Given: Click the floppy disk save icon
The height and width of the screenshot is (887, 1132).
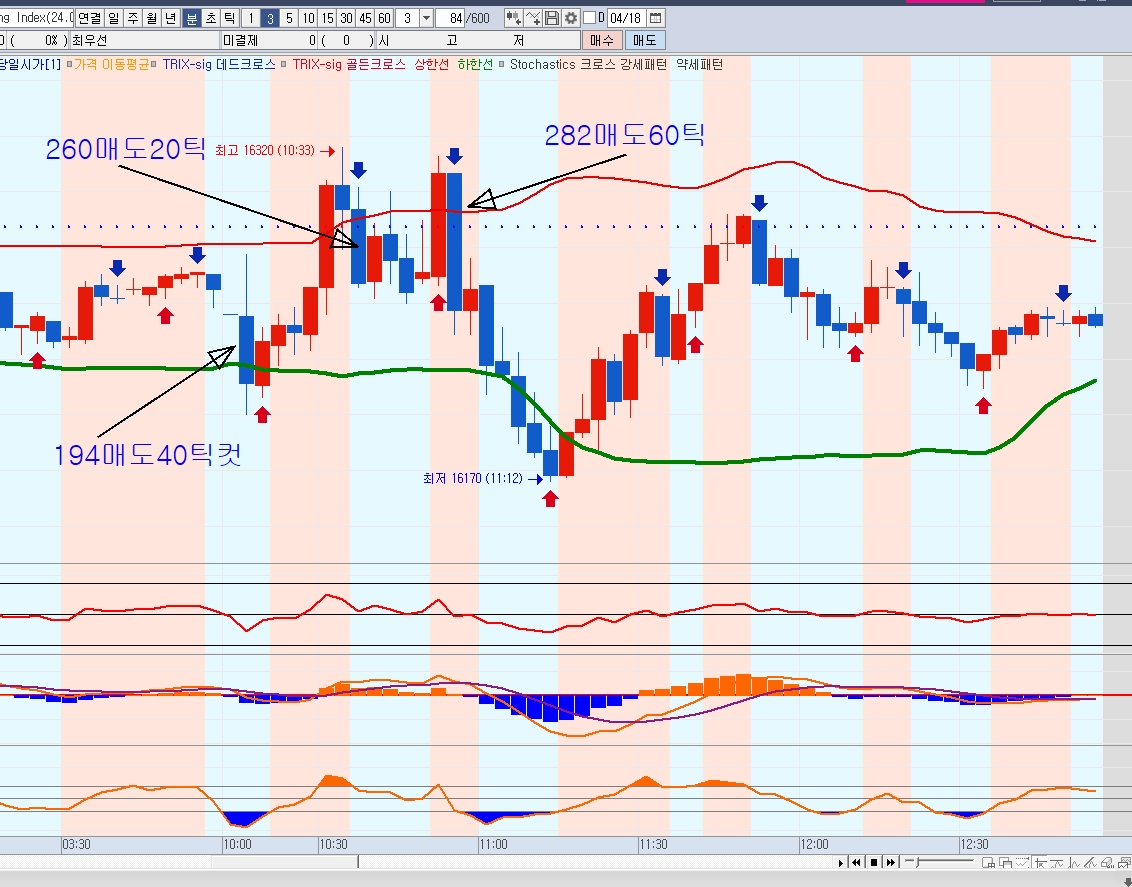Looking at the screenshot, I should (552, 18).
